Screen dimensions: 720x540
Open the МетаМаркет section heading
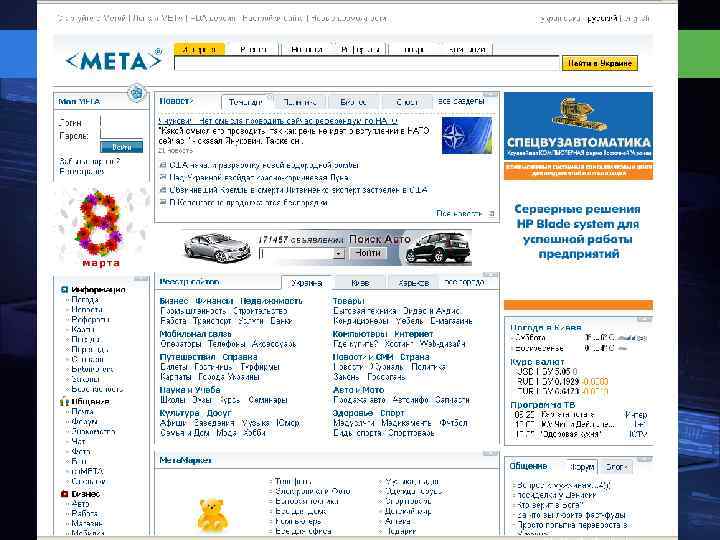186,460
